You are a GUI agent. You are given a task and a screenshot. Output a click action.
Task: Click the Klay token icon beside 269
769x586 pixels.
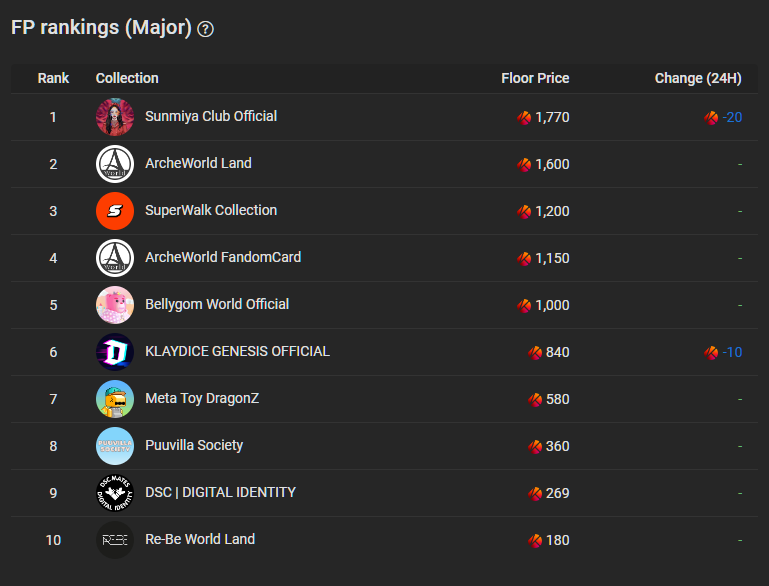[535, 494]
